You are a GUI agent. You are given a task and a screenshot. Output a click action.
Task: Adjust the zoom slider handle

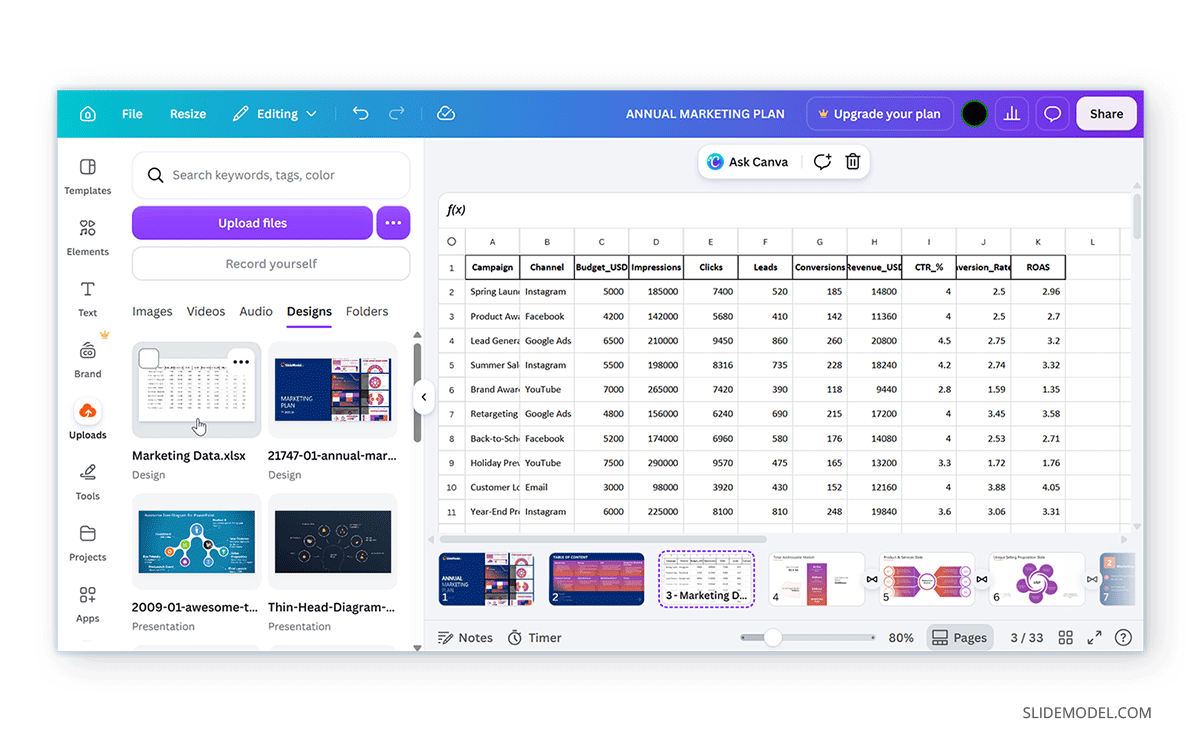point(772,638)
